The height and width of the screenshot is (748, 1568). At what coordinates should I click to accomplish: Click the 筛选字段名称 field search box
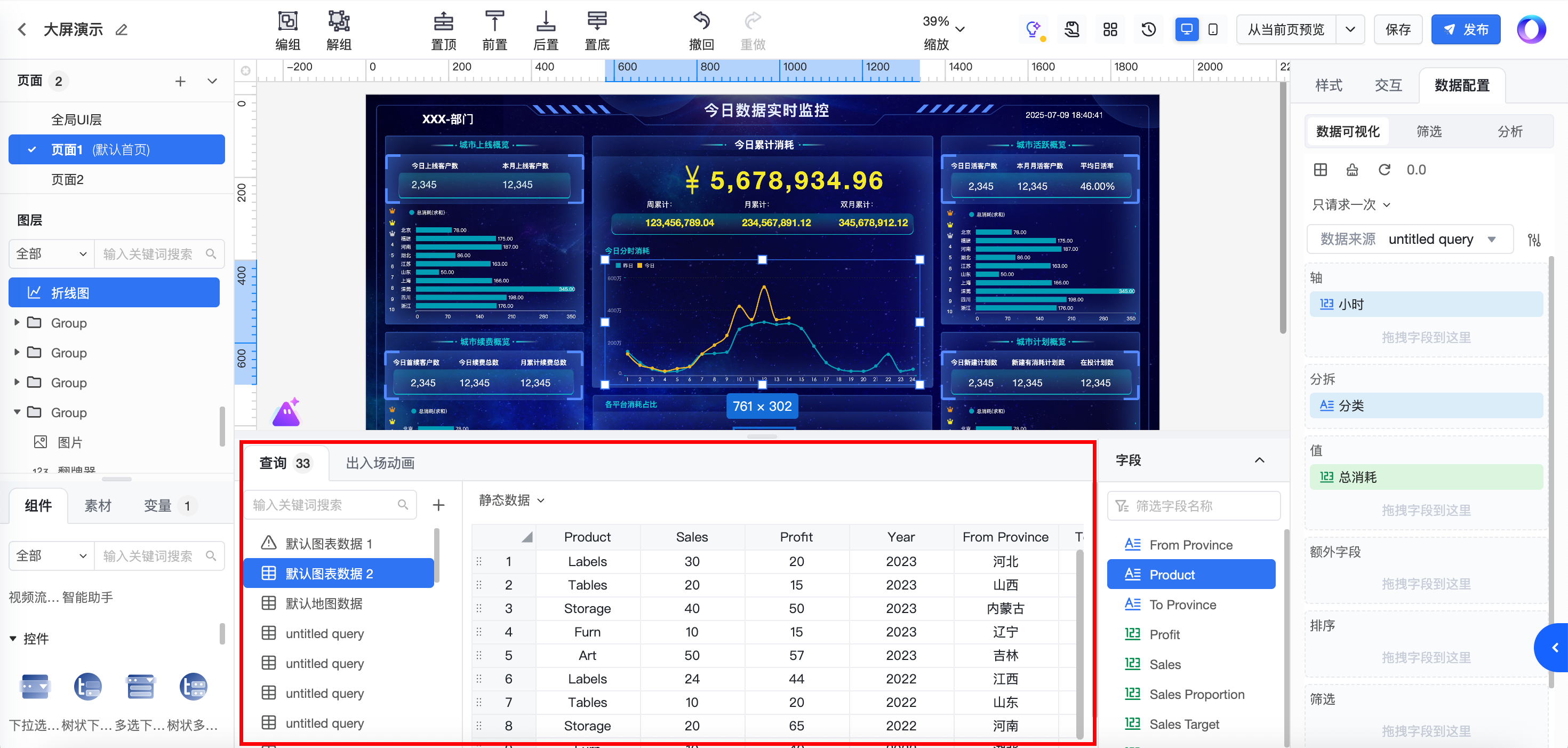pyautogui.click(x=1193, y=506)
